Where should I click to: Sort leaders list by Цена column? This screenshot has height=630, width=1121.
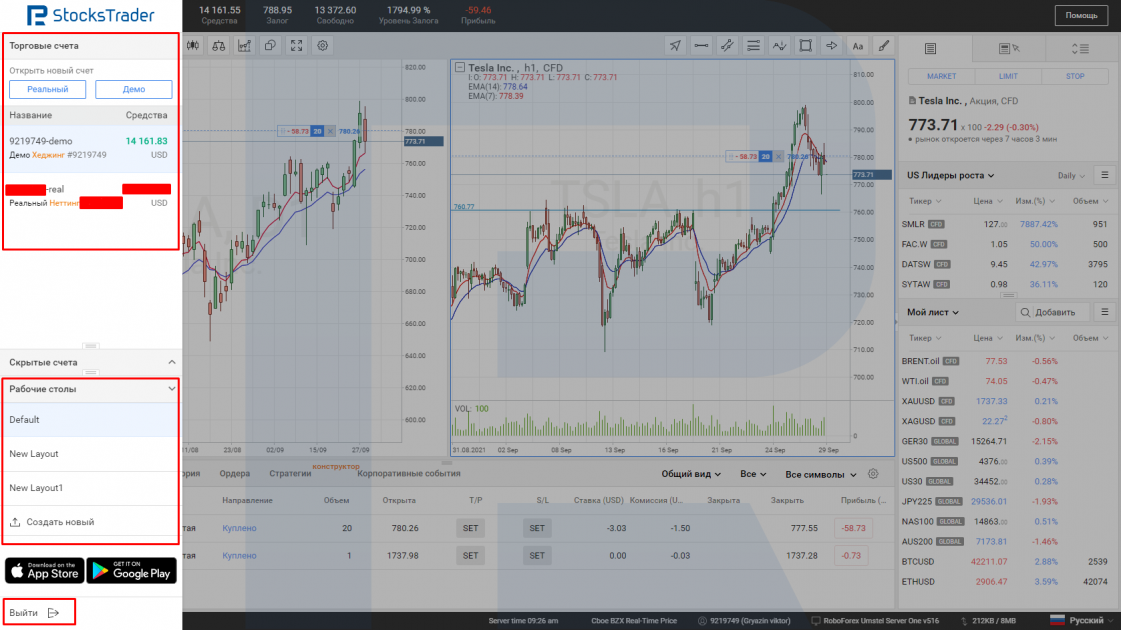[988, 201]
